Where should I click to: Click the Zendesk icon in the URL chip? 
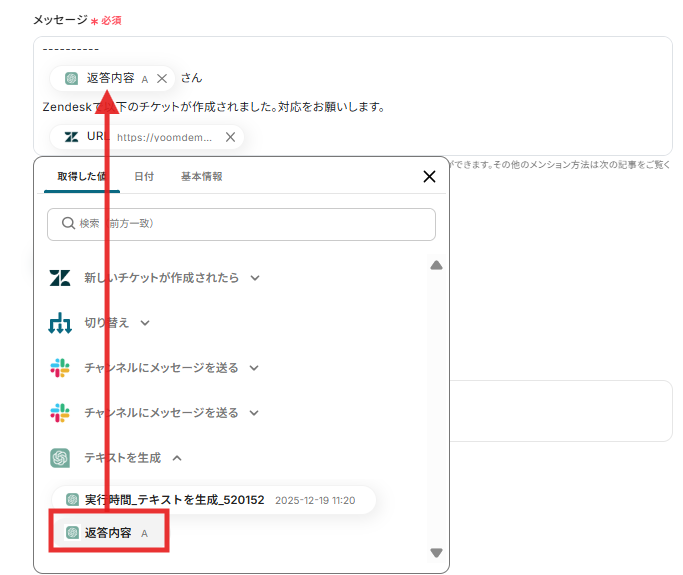pos(71,137)
